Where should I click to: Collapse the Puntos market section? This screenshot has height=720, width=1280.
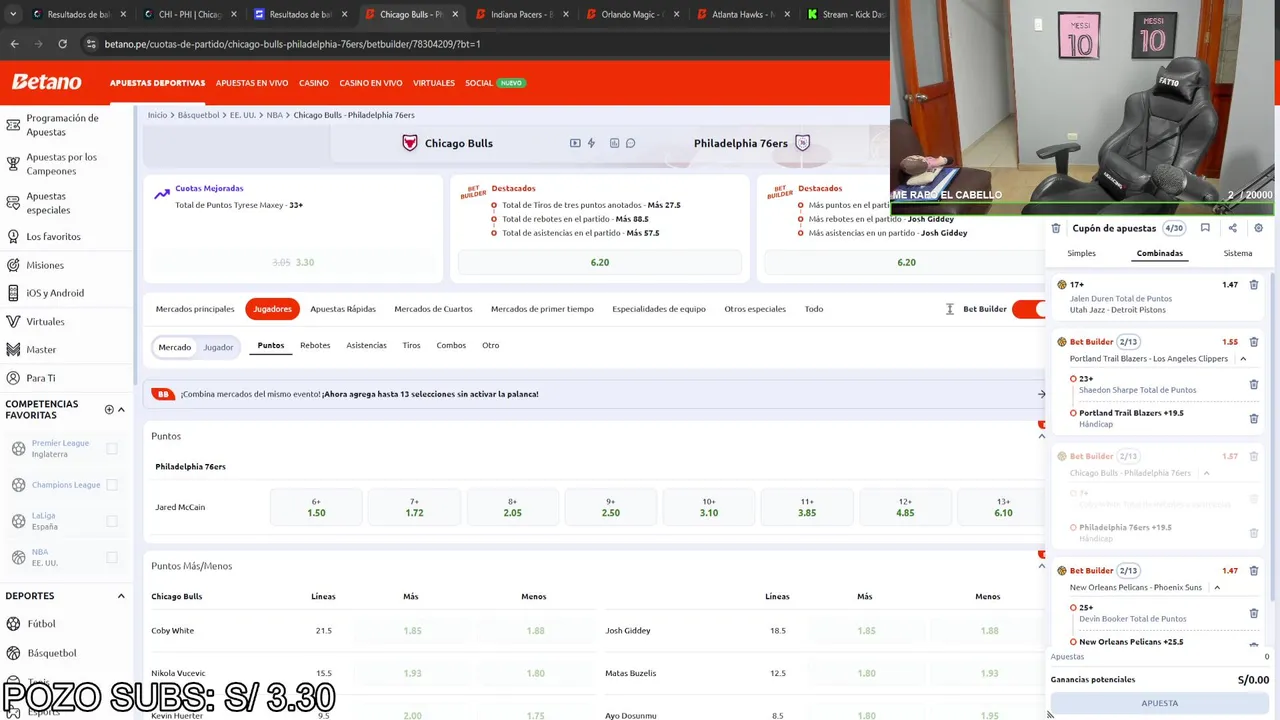1041,436
